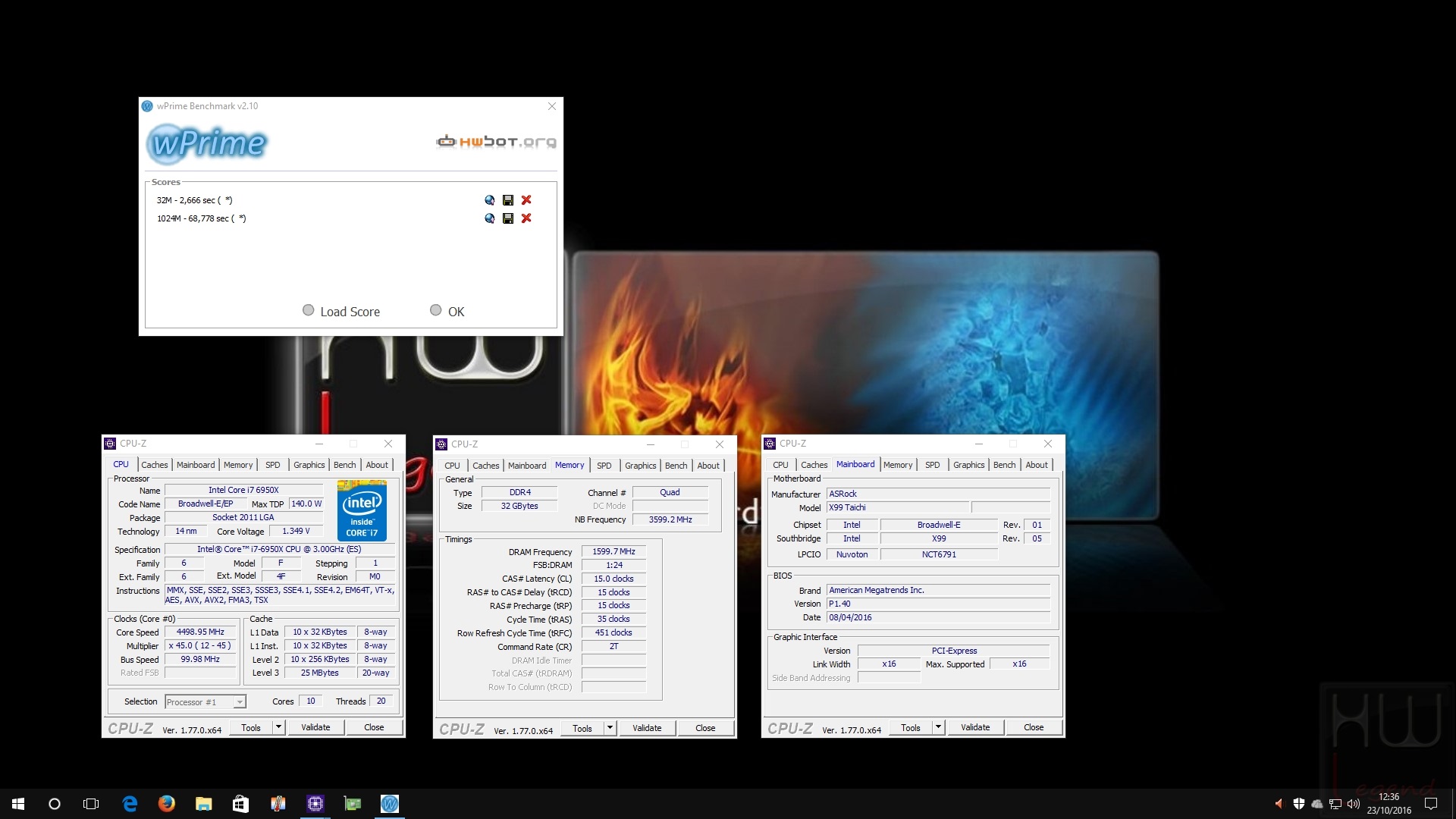The image size is (1456, 819).
Task: Click the volume speaker tray icon
Action: [1354, 804]
